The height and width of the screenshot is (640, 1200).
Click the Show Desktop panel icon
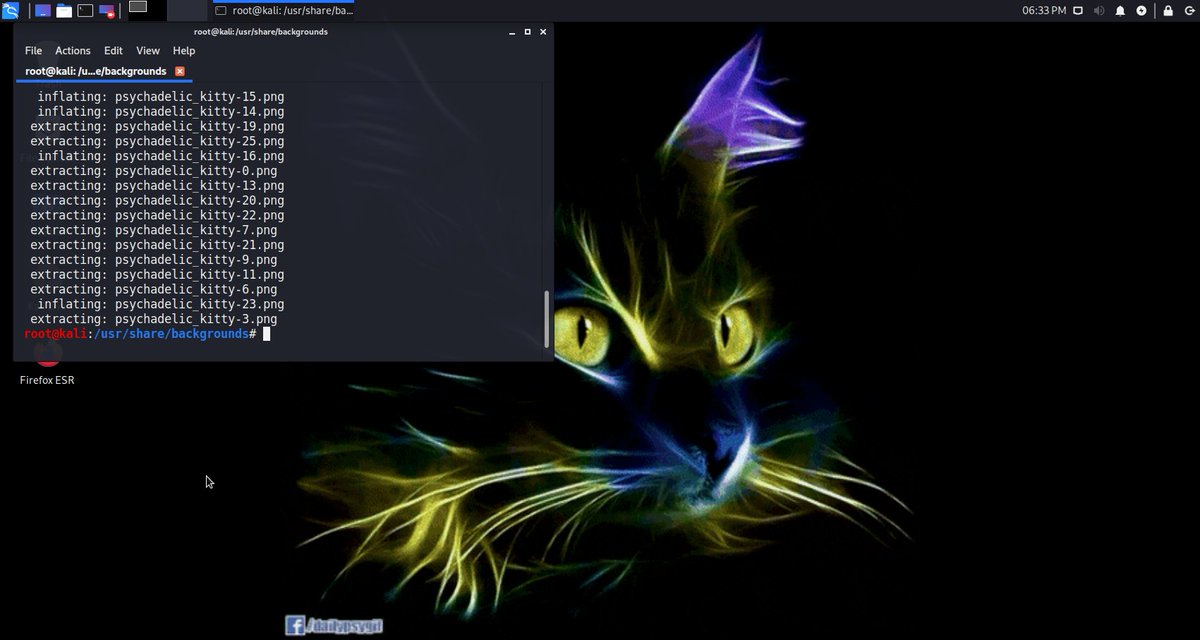[x=42, y=11]
